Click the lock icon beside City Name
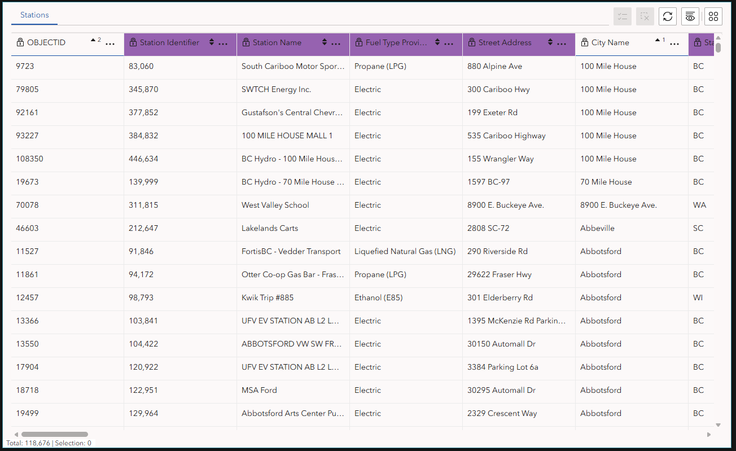 584,43
